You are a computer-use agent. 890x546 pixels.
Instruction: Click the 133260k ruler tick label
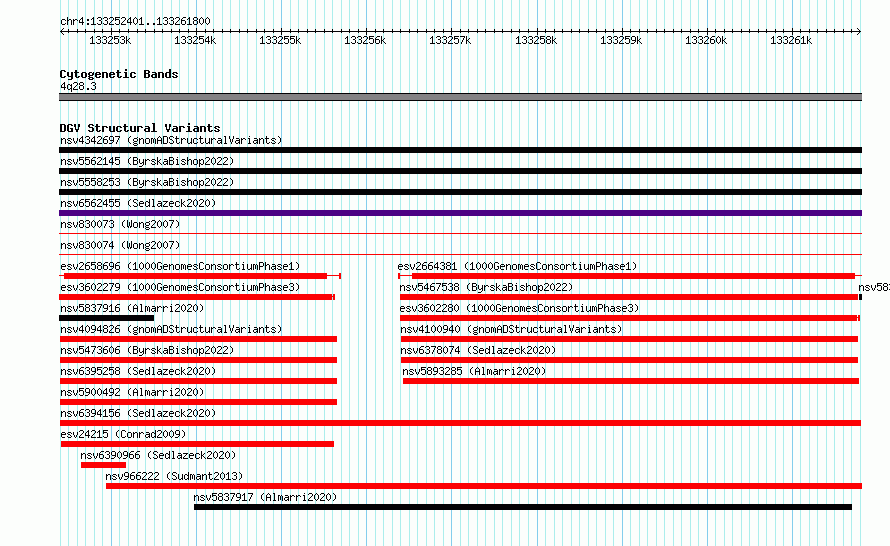tap(706, 40)
